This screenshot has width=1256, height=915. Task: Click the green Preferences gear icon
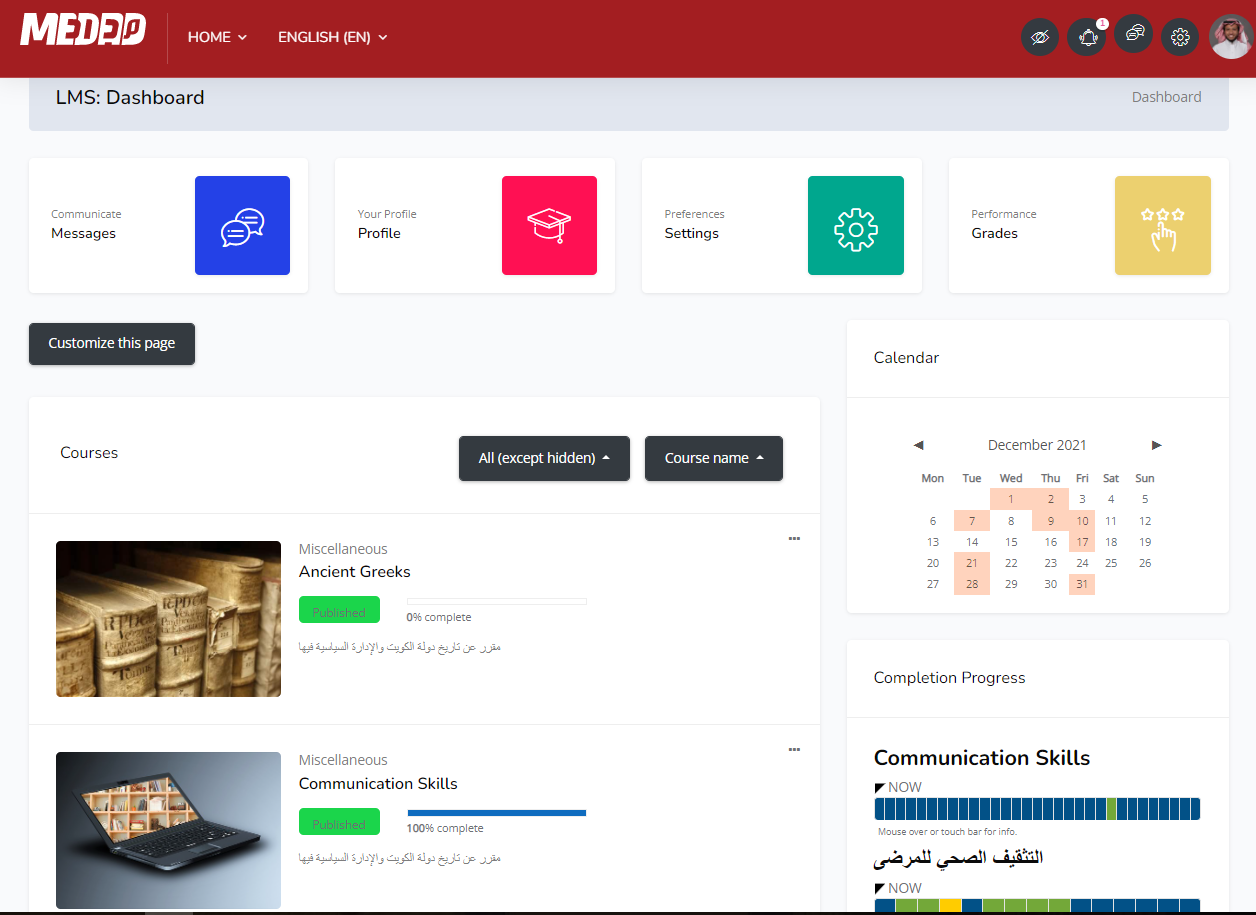coord(856,225)
